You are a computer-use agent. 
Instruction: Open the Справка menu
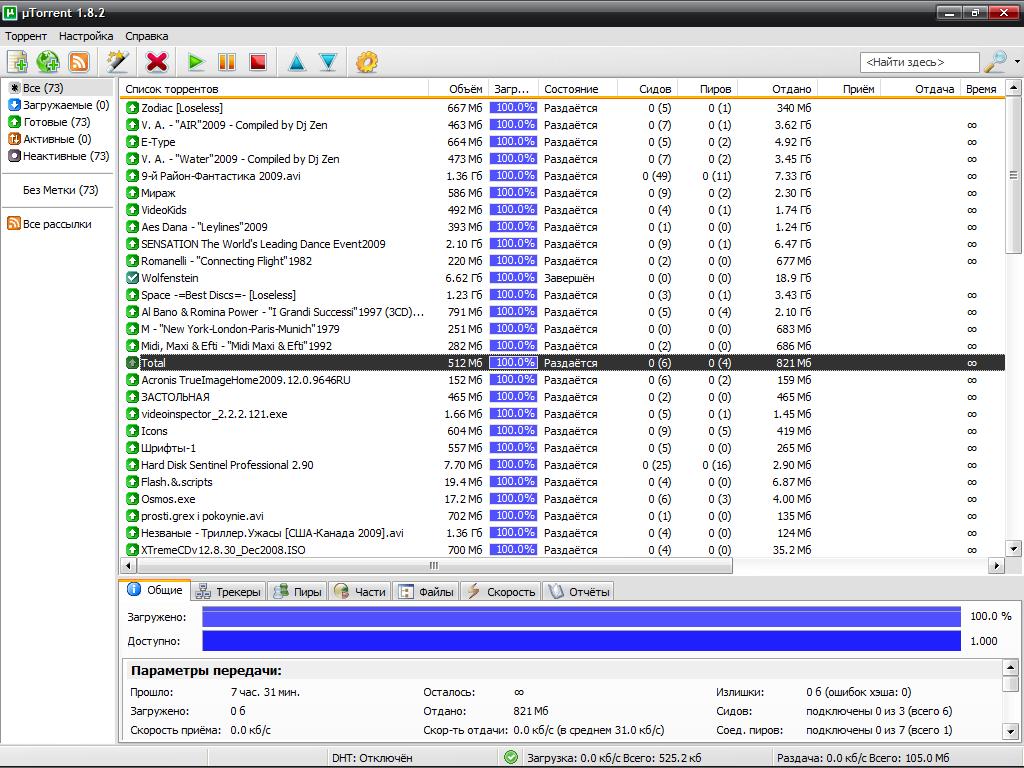(x=146, y=36)
